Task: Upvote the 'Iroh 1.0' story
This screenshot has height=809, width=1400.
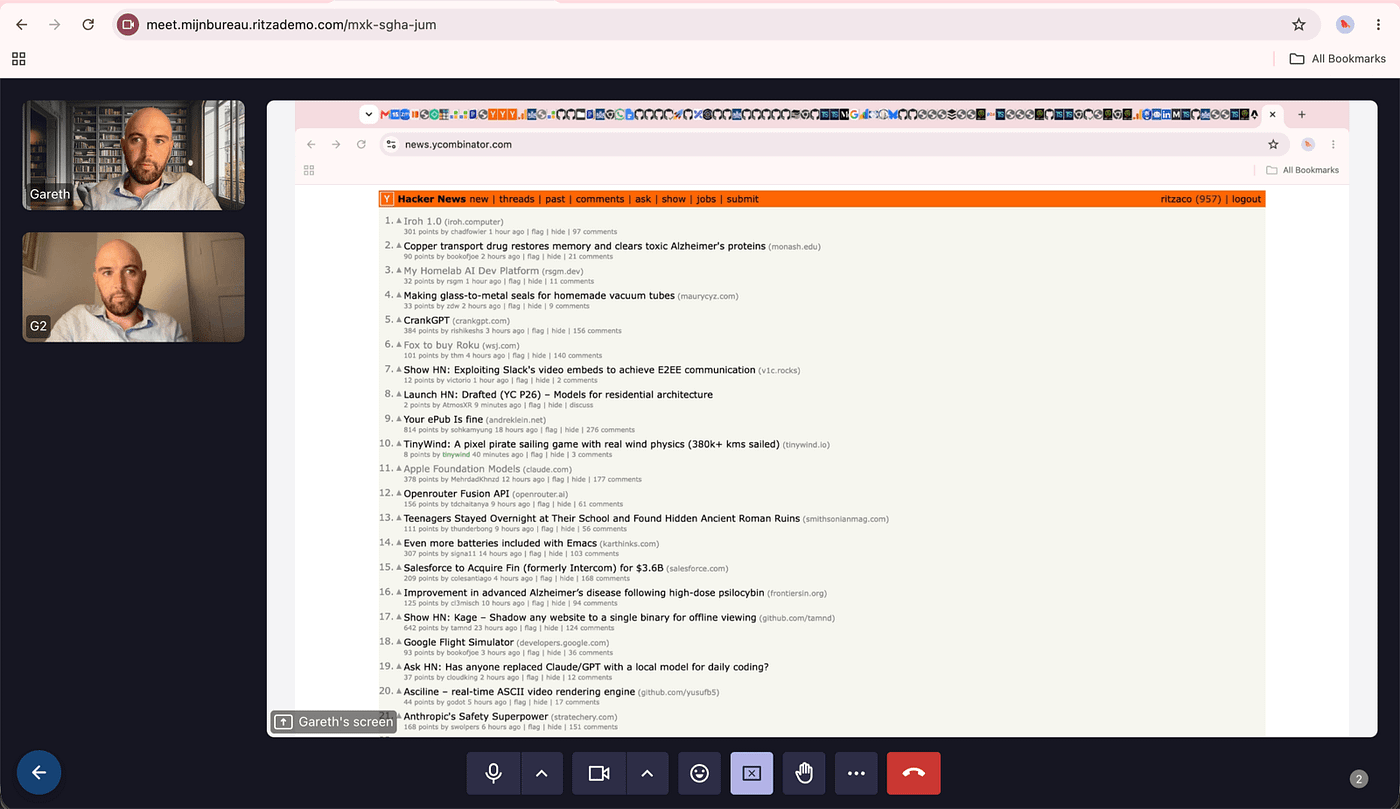Action: click(399, 221)
